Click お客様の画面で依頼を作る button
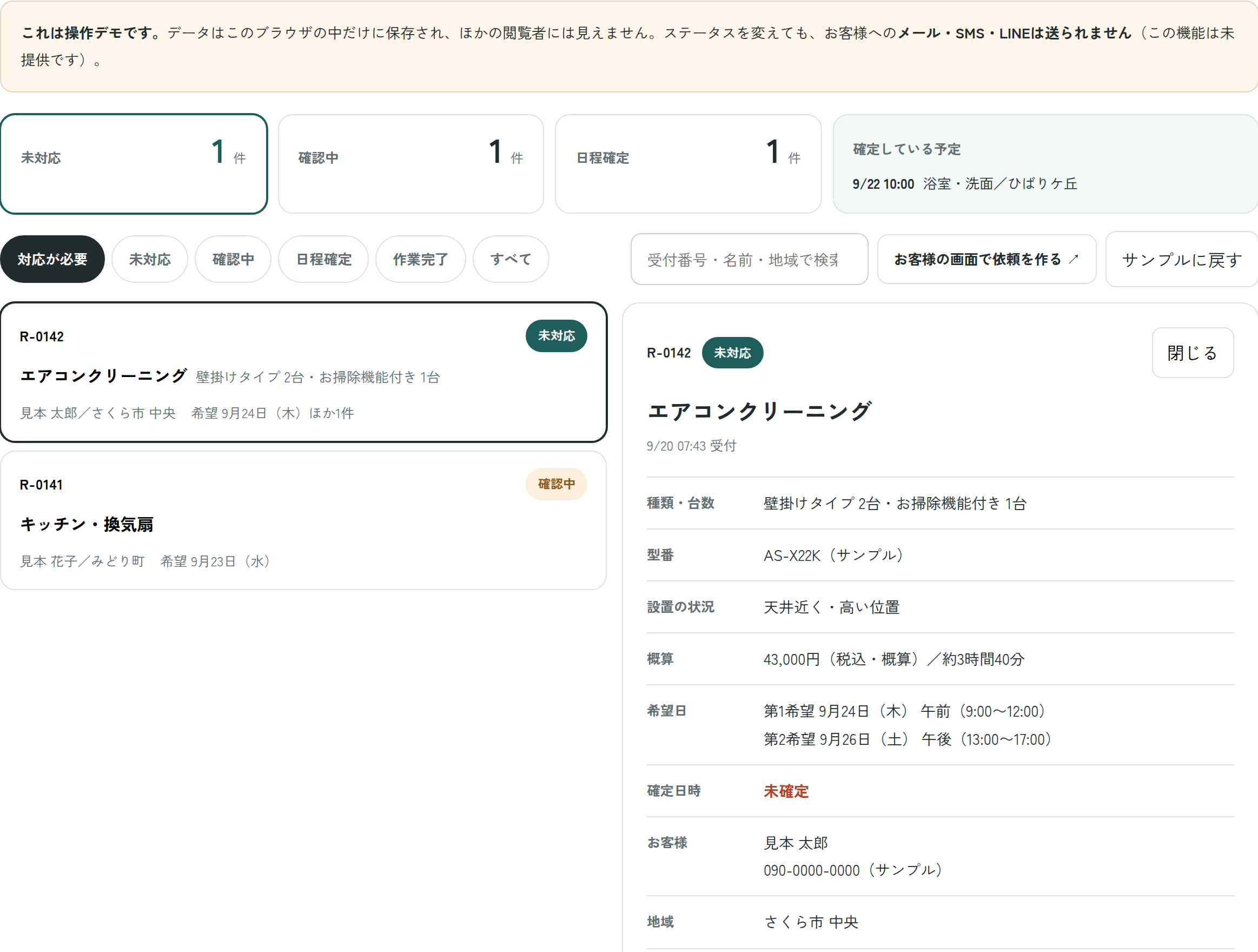Viewport: 1258px width, 952px height. 986,259
